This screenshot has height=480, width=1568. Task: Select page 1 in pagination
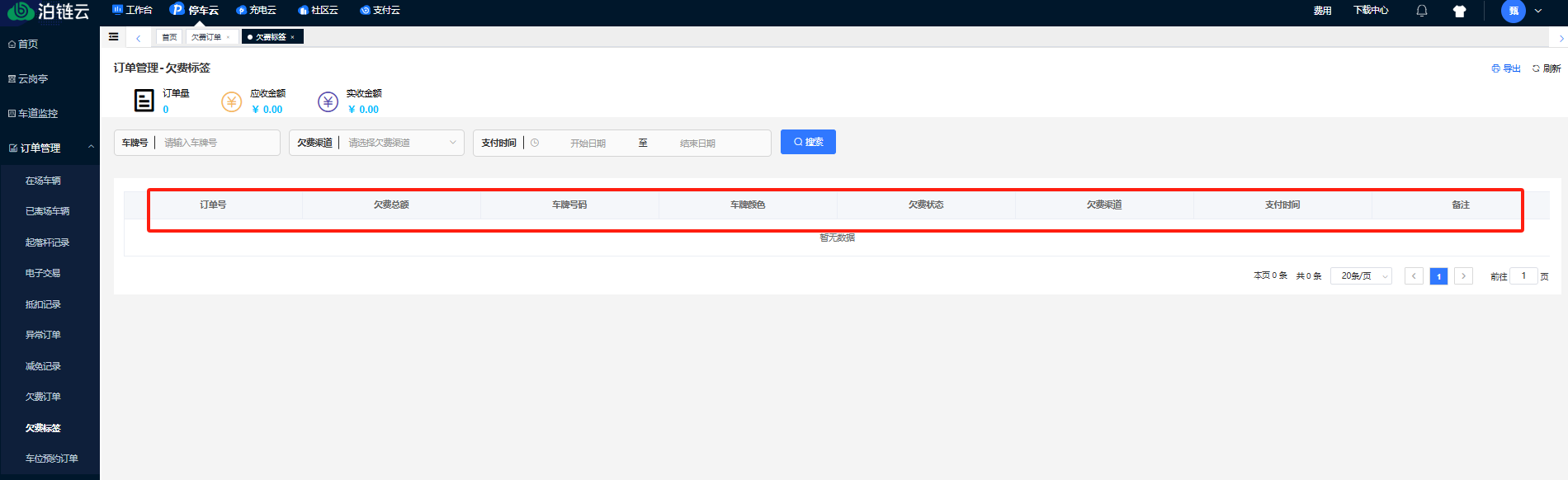pyautogui.click(x=1438, y=276)
